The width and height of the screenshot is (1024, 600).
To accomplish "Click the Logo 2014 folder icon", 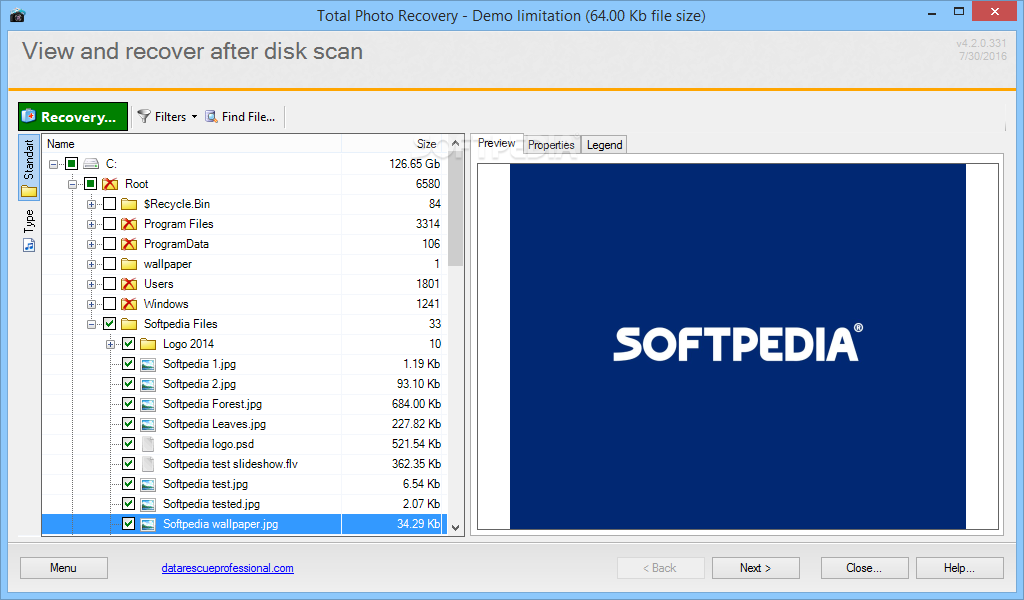I will pyautogui.click(x=148, y=344).
